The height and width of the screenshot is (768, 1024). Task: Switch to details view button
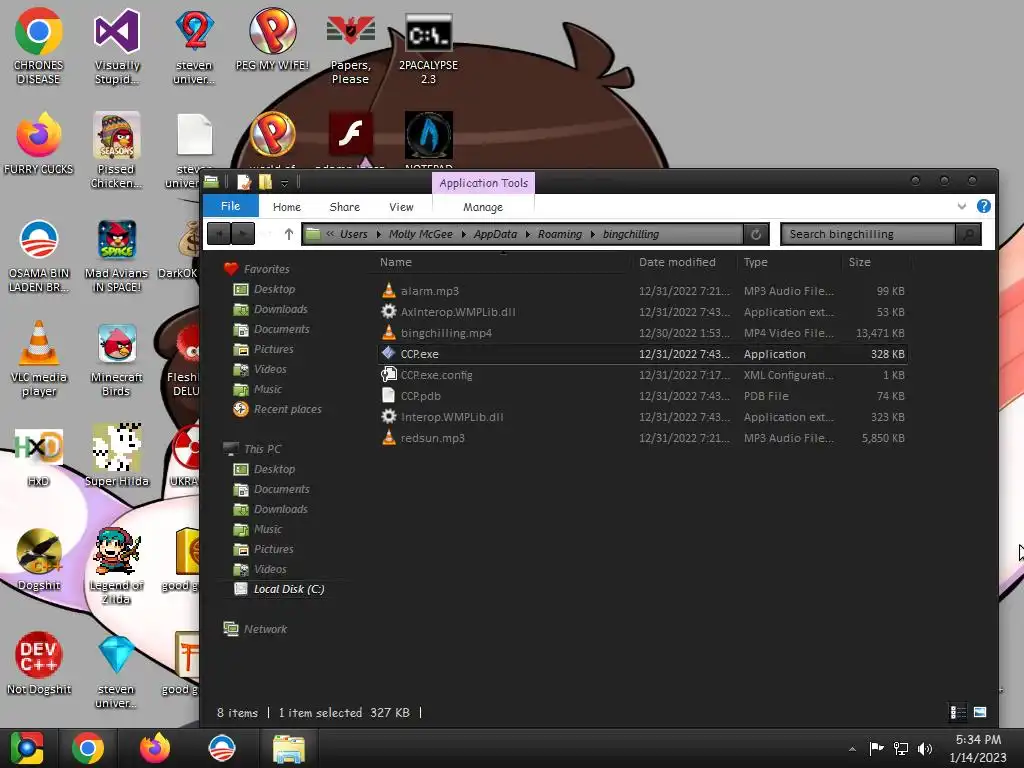pos(957,712)
